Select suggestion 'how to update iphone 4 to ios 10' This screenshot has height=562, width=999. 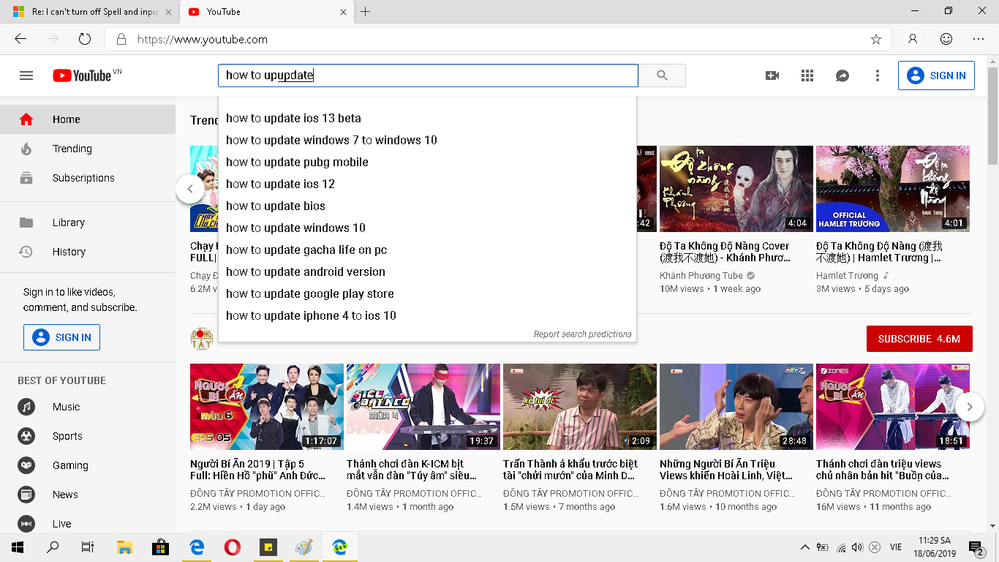pos(427,316)
